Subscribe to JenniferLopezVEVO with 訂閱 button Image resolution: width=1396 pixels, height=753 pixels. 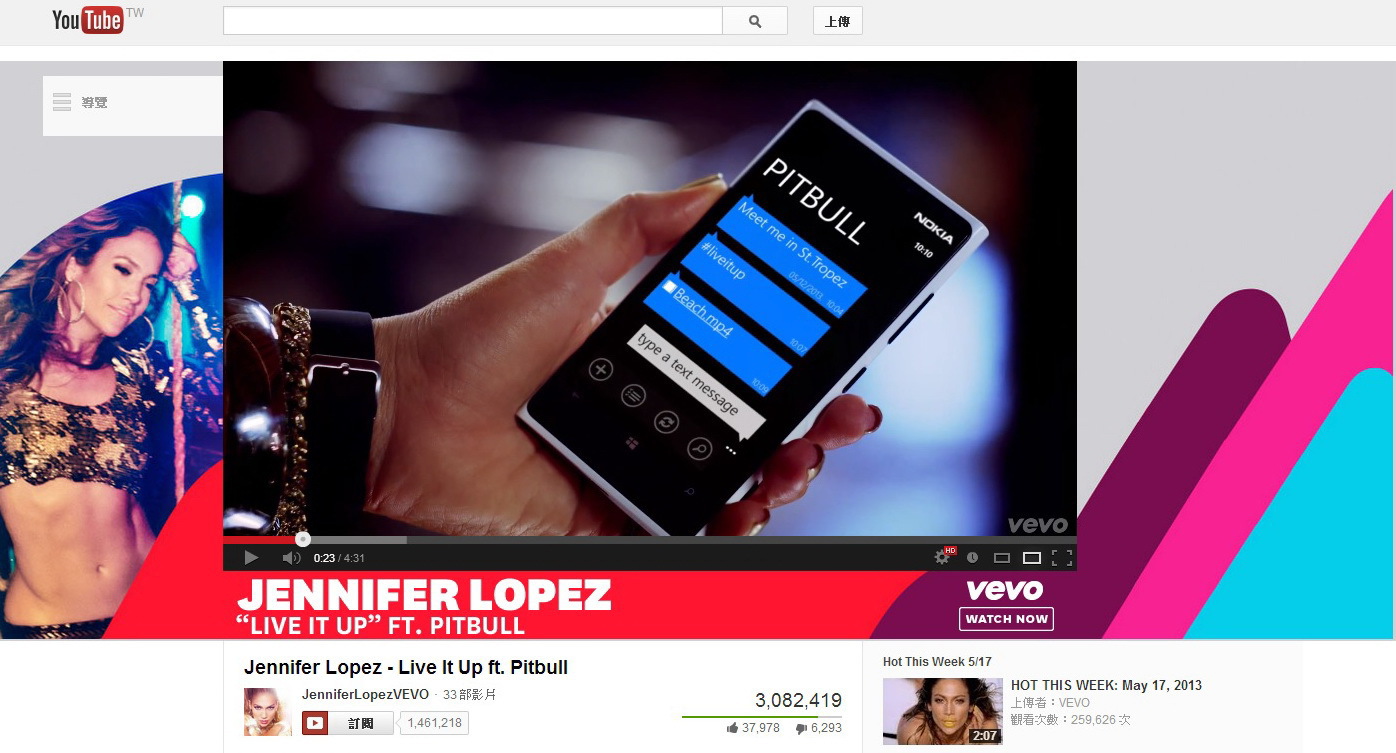point(348,723)
